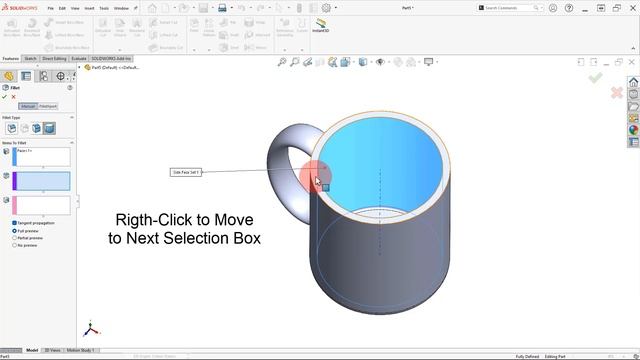This screenshot has width=640, height=360.
Task: Click the Zoom to Fit icon
Action: pos(282,62)
